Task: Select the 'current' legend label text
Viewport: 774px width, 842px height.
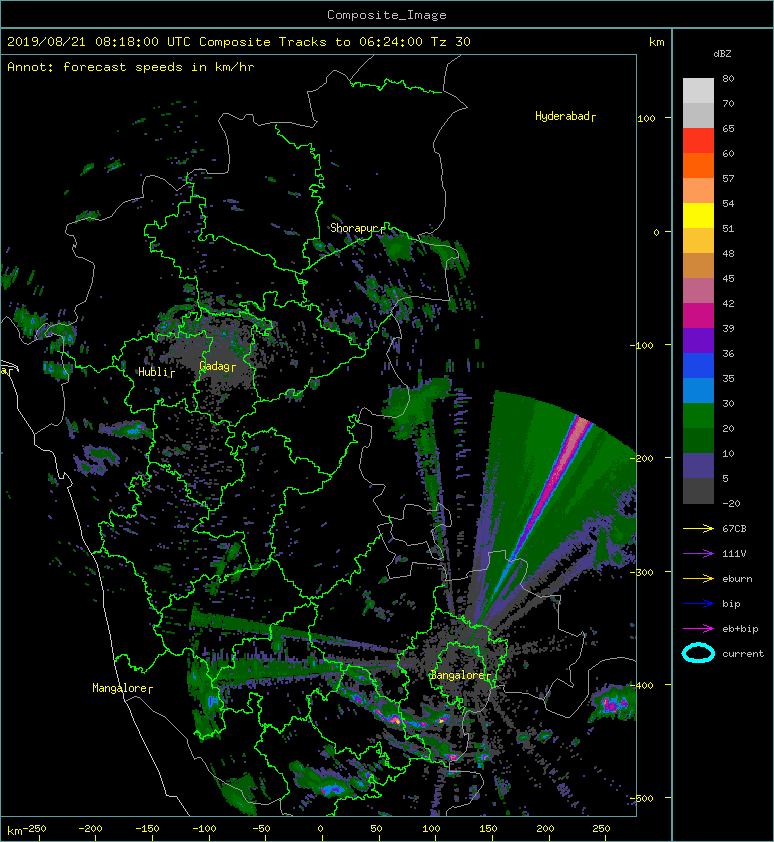Action: point(743,654)
